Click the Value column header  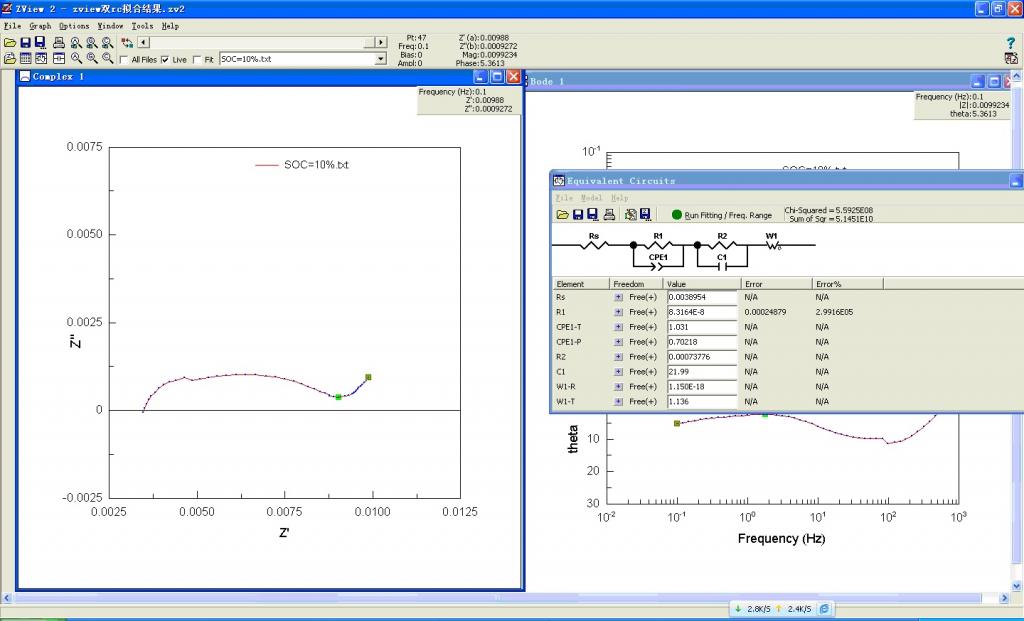tap(677, 284)
